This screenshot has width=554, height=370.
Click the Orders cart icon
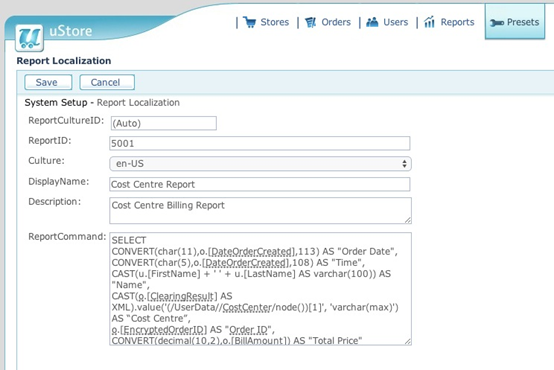tap(311, 22)
